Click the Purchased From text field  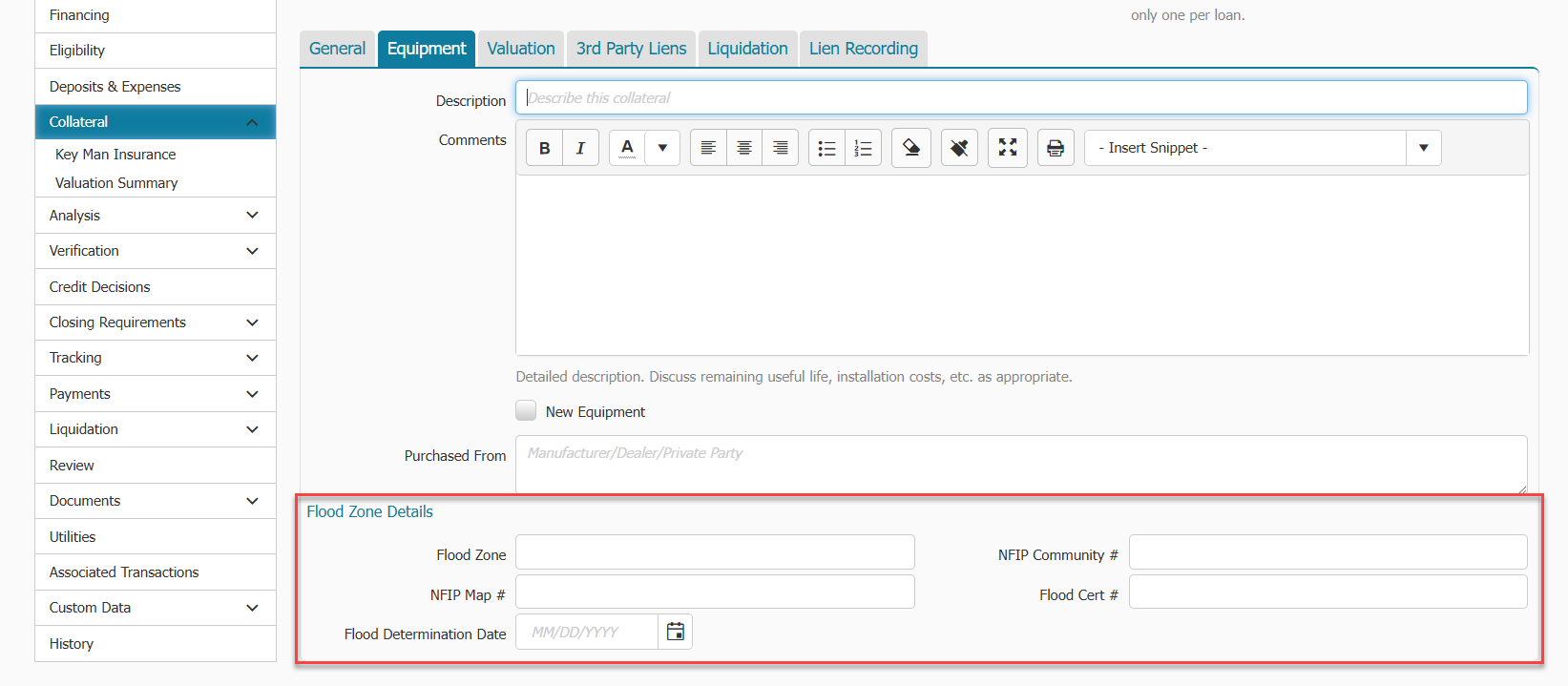[x=1021, y=465]
